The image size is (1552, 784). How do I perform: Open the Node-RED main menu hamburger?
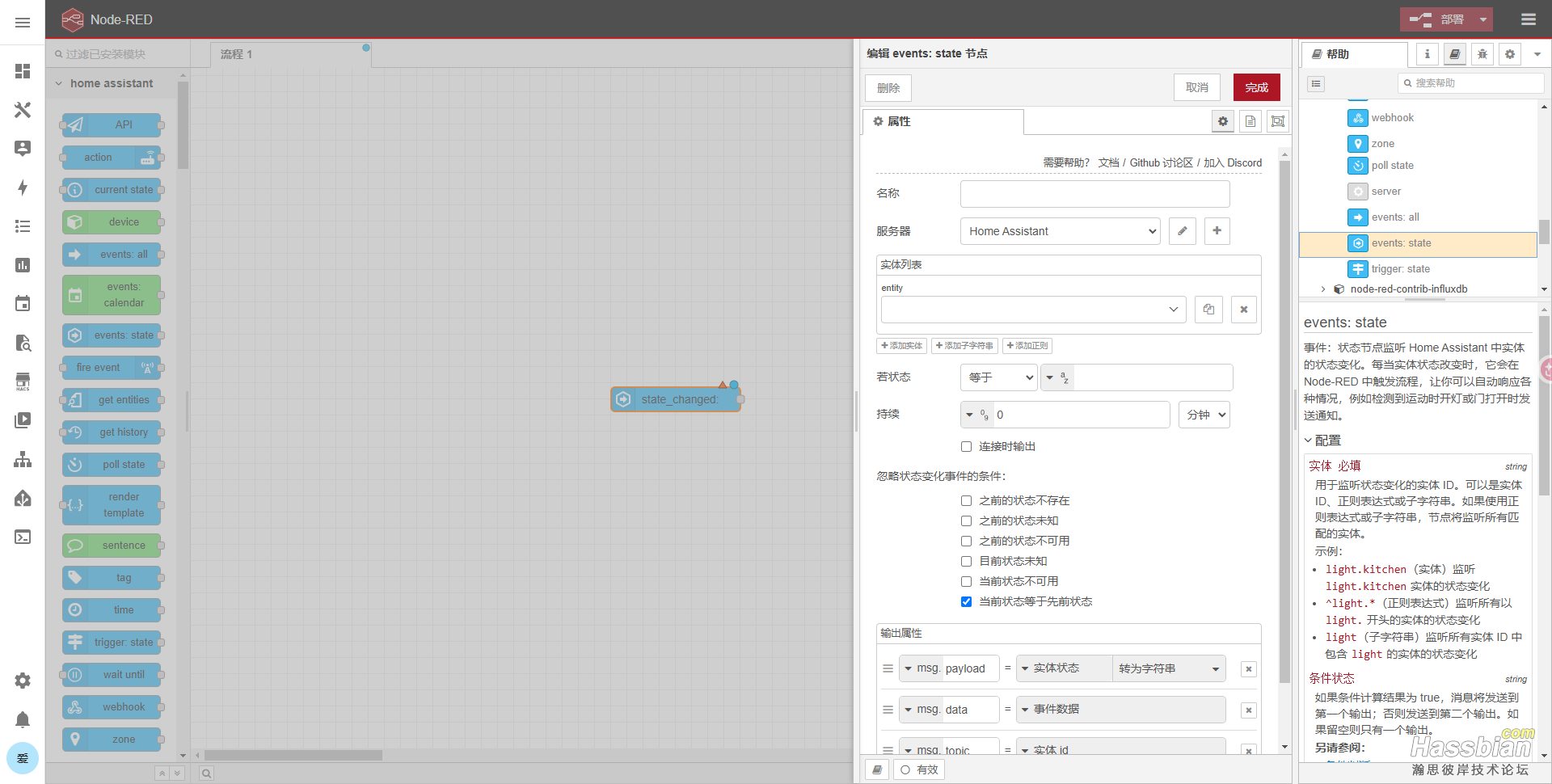pos(1528,19)
